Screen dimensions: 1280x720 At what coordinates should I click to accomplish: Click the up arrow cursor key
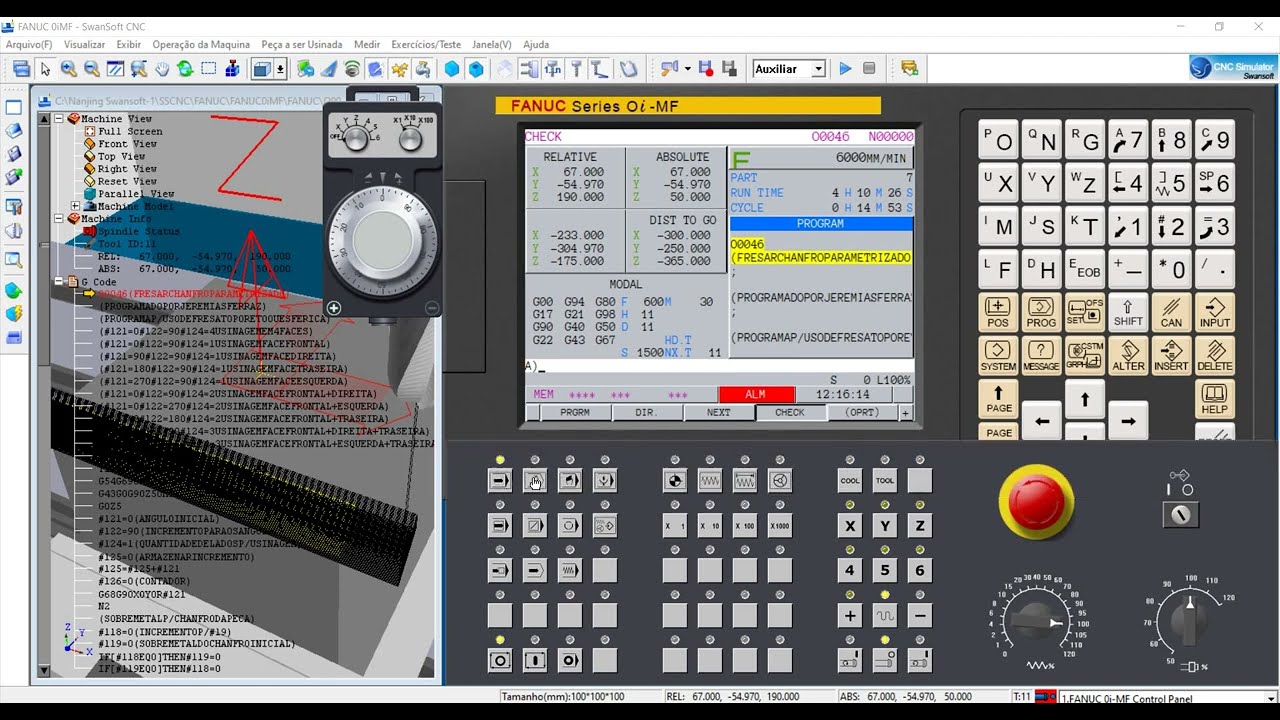pos(1085,400)
